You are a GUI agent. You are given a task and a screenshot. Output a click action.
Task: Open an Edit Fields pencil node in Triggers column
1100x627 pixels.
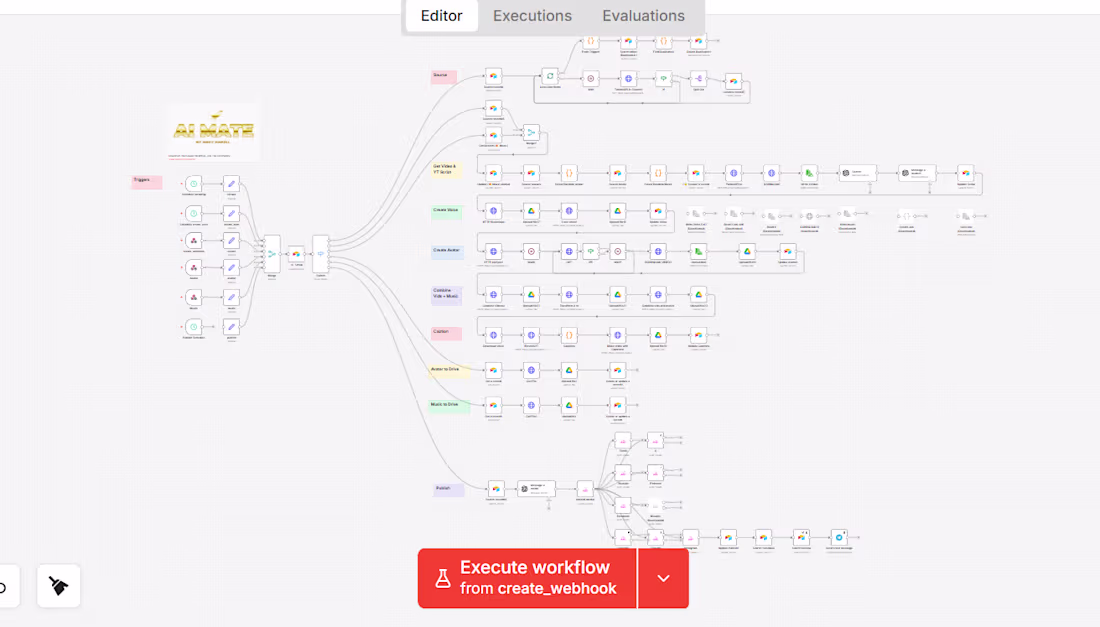tap(231, 184)
